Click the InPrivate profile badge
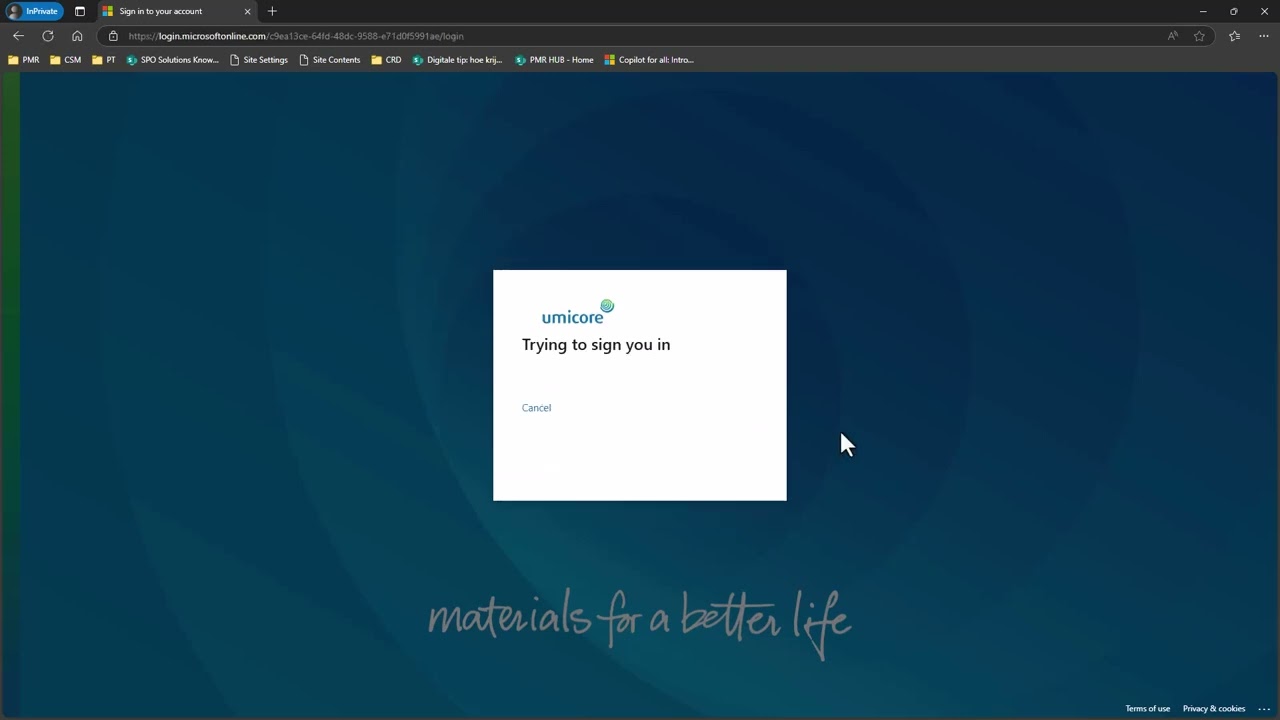 tap(34, 11)
